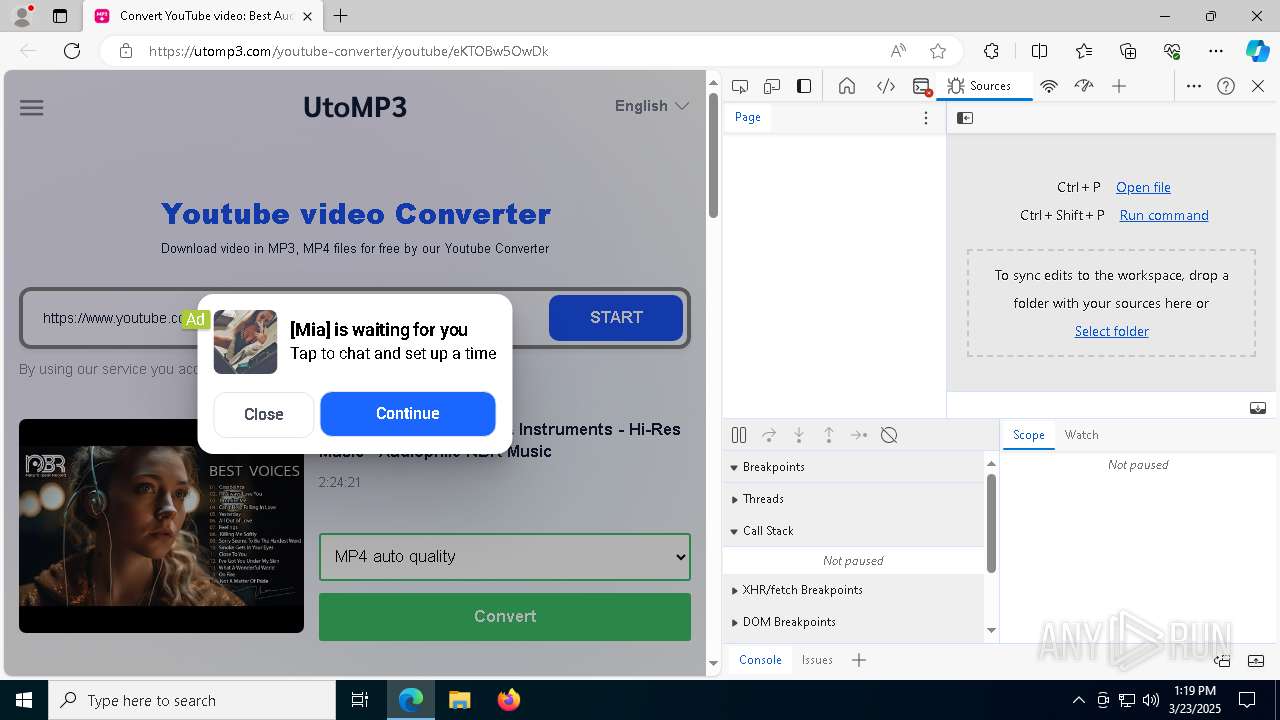
Task: Click the show debugger sidebar icon
Action: [x=1258, y=408]
